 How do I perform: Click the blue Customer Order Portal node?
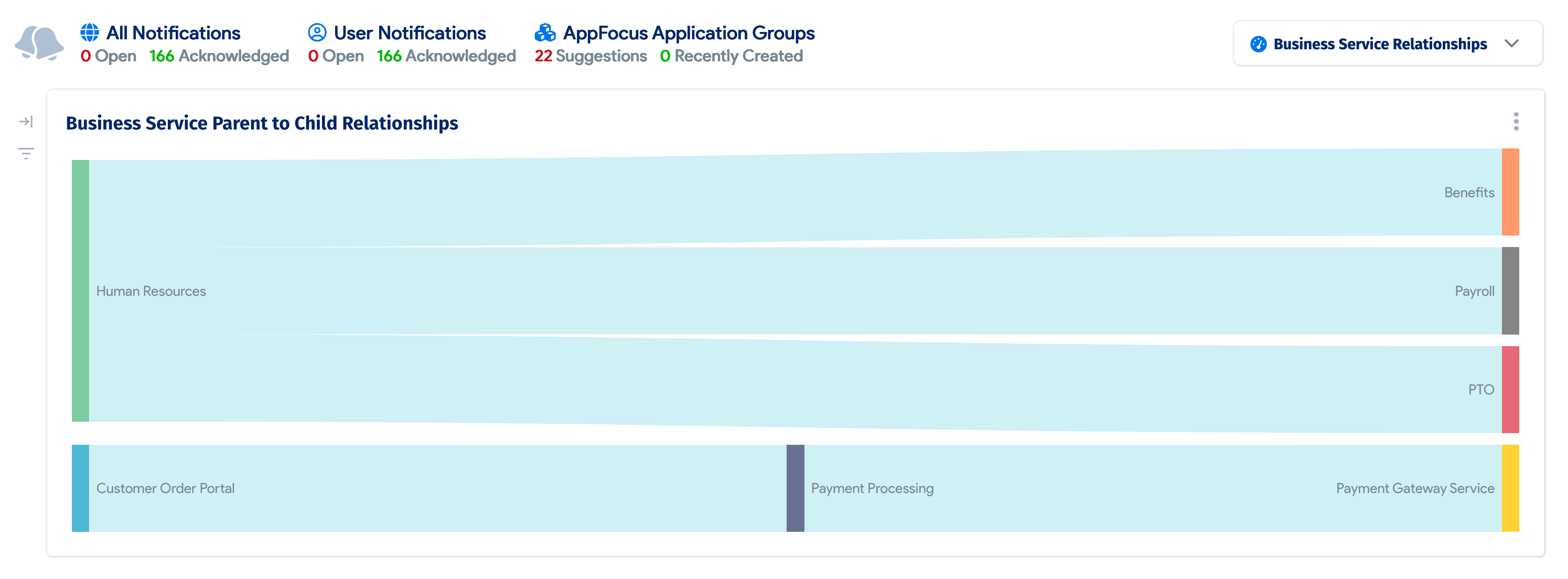(80, 488)
